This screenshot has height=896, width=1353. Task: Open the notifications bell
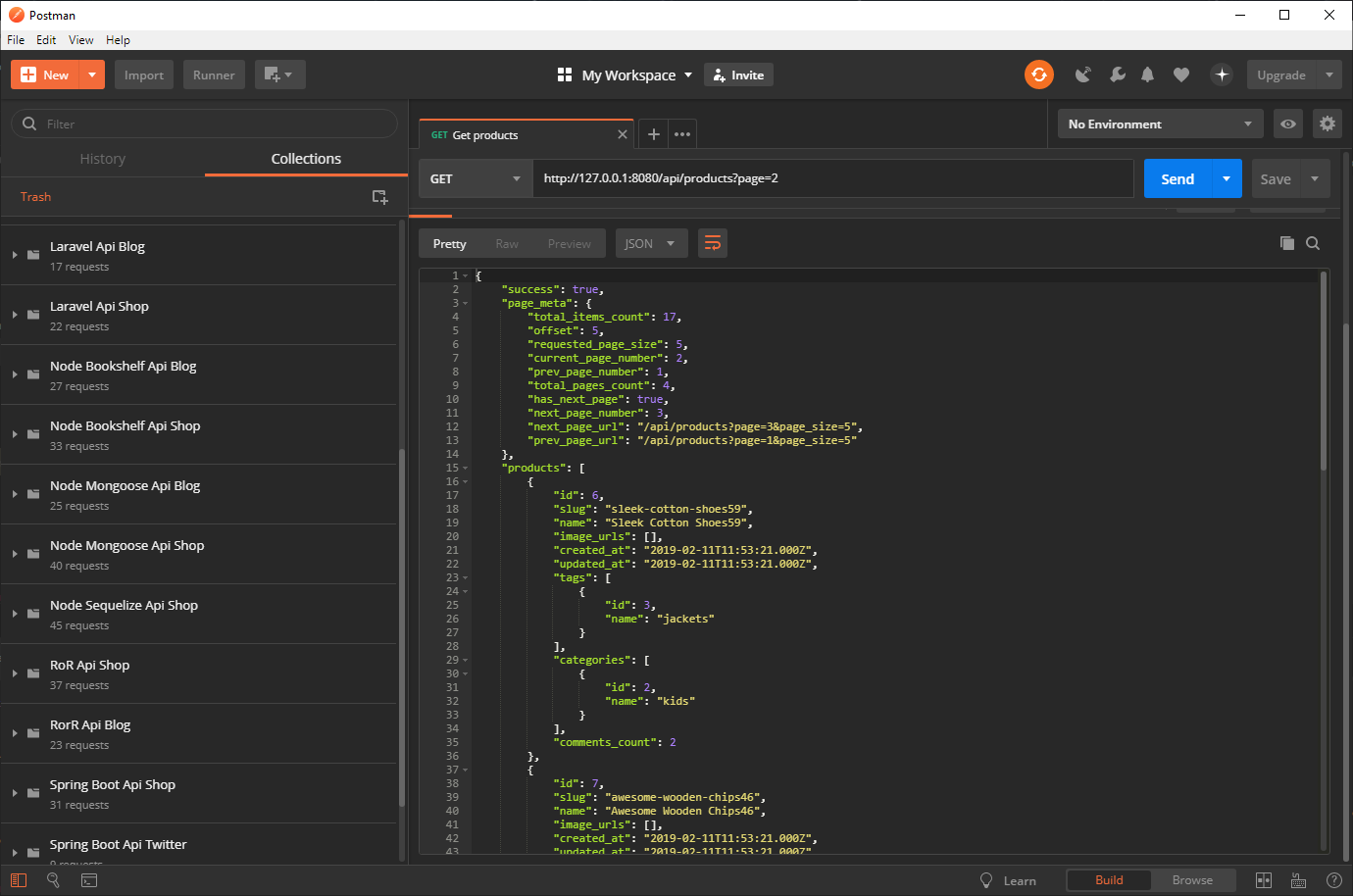(1147, 75)
